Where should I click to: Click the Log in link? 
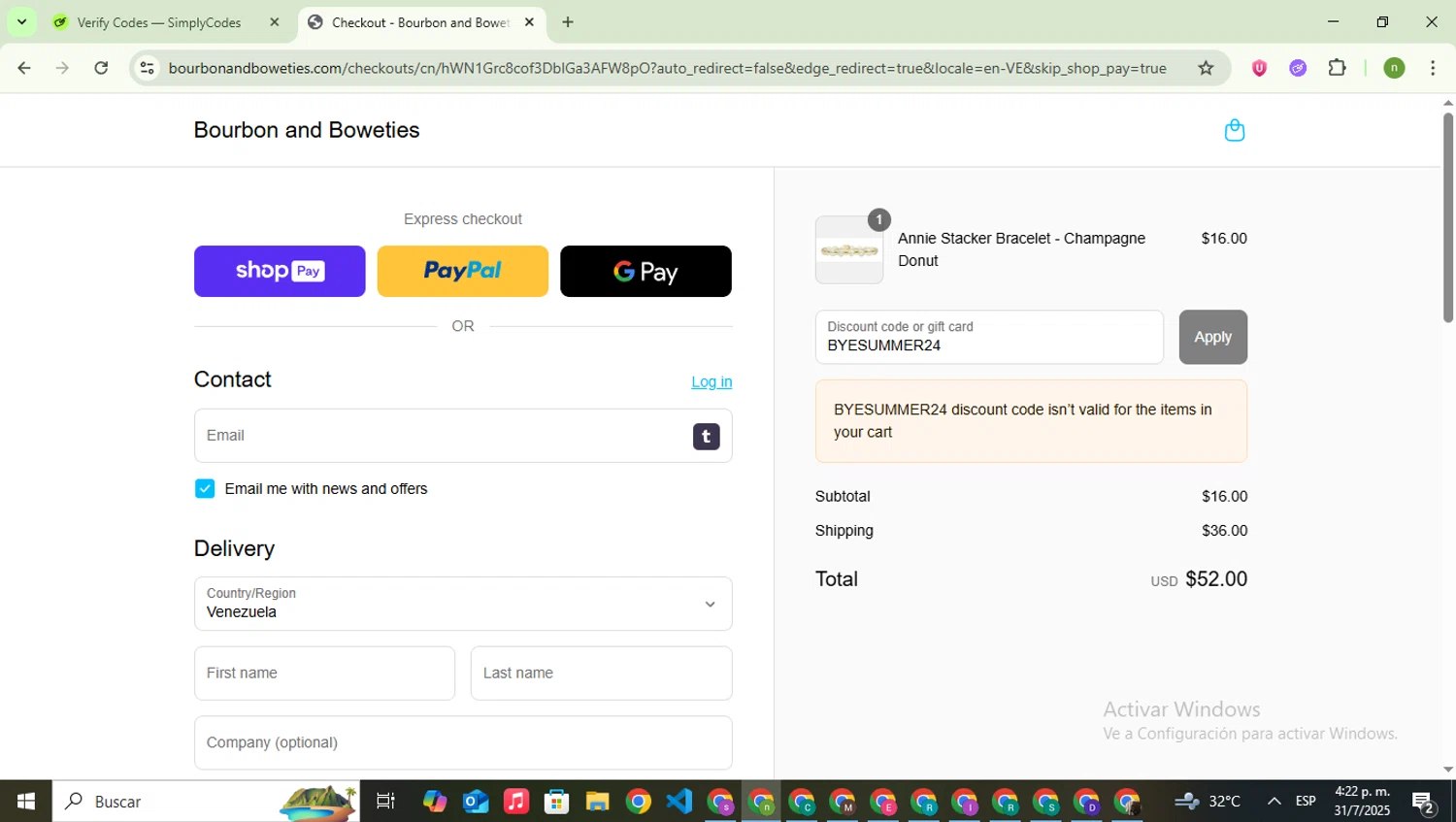[711, 381]
